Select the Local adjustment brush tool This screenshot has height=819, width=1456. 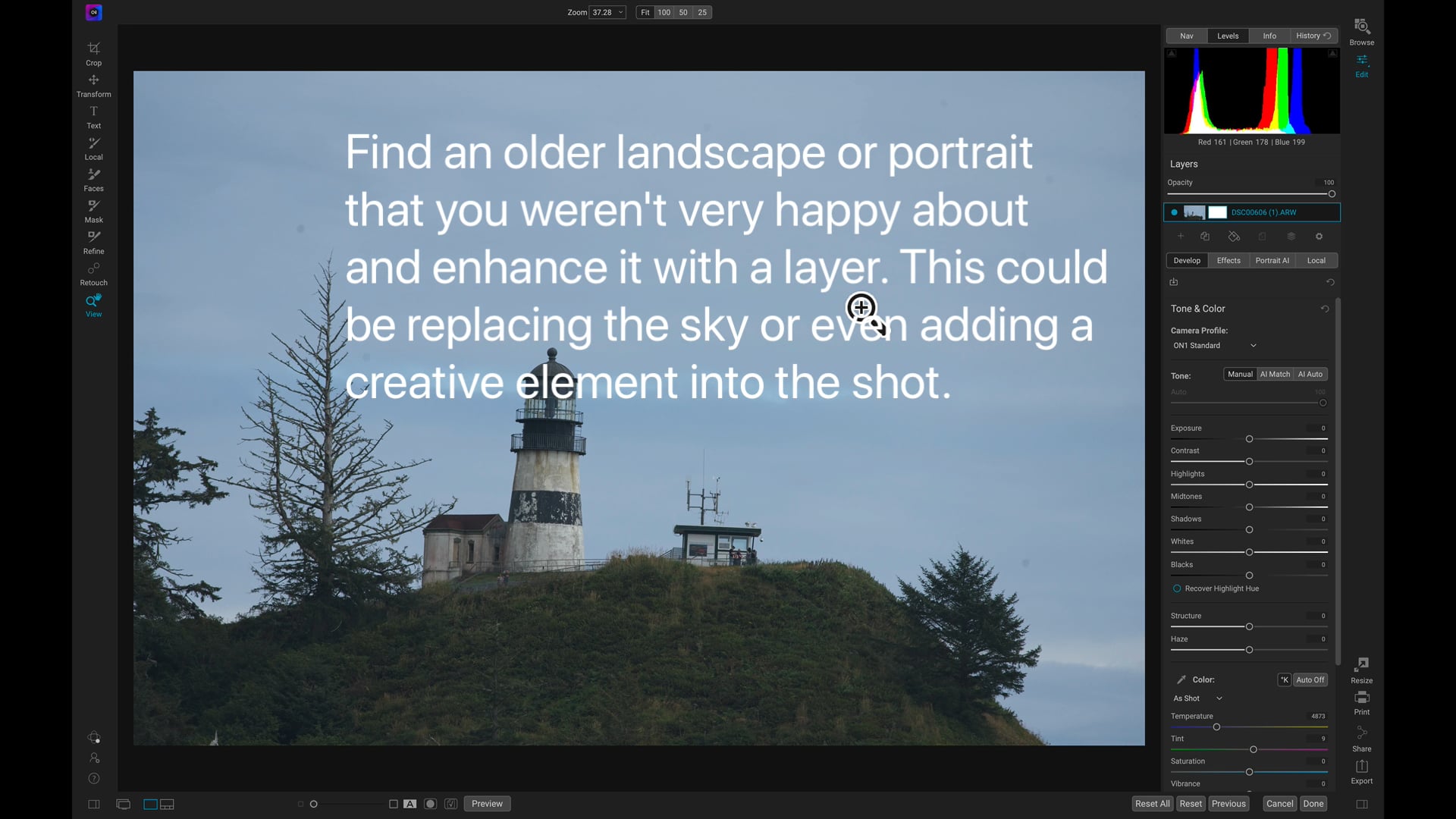93,149
